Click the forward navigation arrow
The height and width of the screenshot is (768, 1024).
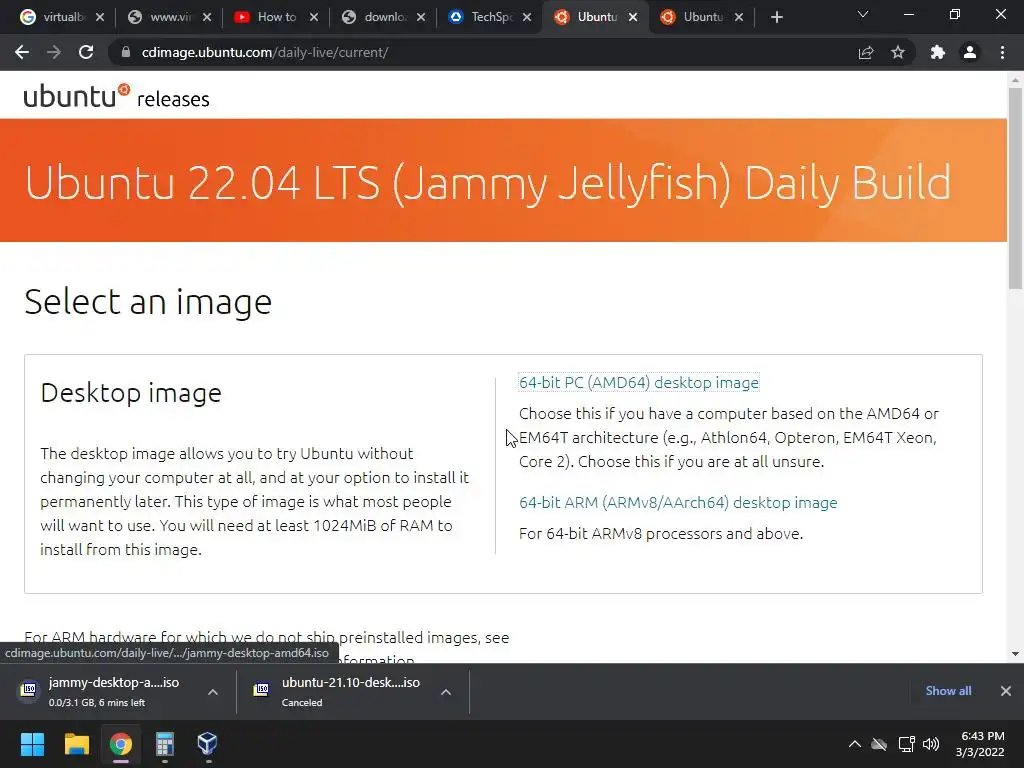[x=54, y=52]
